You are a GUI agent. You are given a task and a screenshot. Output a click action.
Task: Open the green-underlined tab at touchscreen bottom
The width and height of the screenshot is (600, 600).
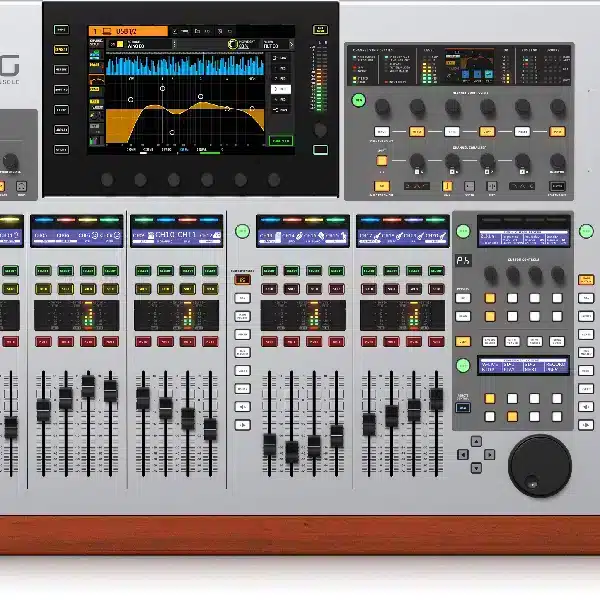point(209,150)
